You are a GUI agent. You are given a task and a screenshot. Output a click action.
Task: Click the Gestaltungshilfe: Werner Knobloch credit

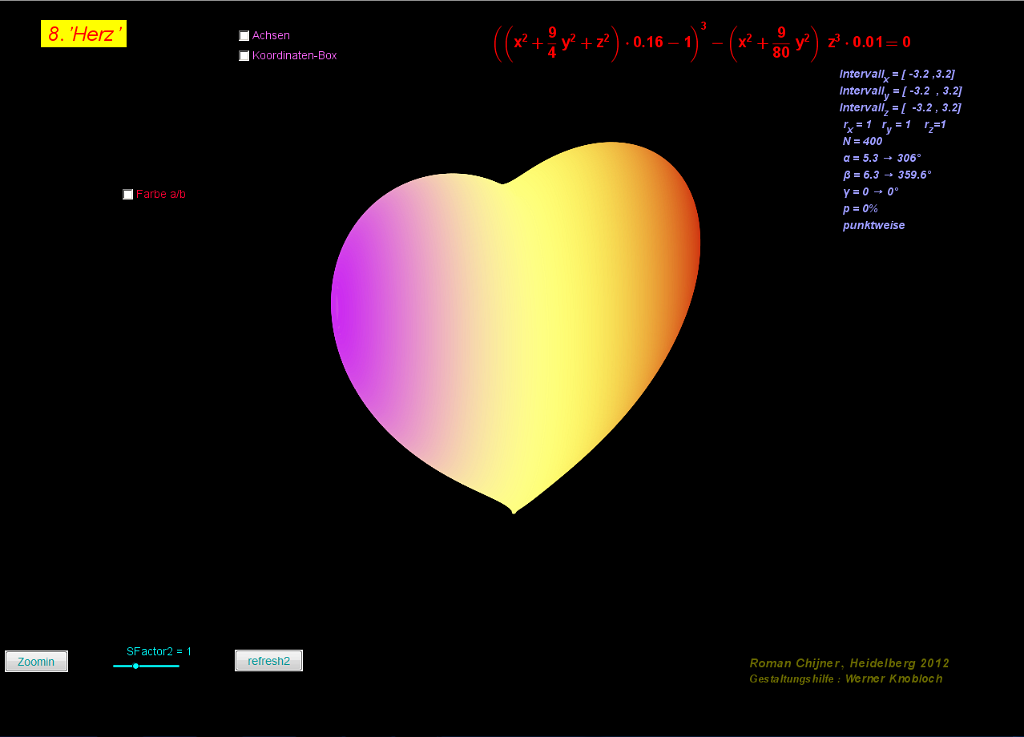845,679
